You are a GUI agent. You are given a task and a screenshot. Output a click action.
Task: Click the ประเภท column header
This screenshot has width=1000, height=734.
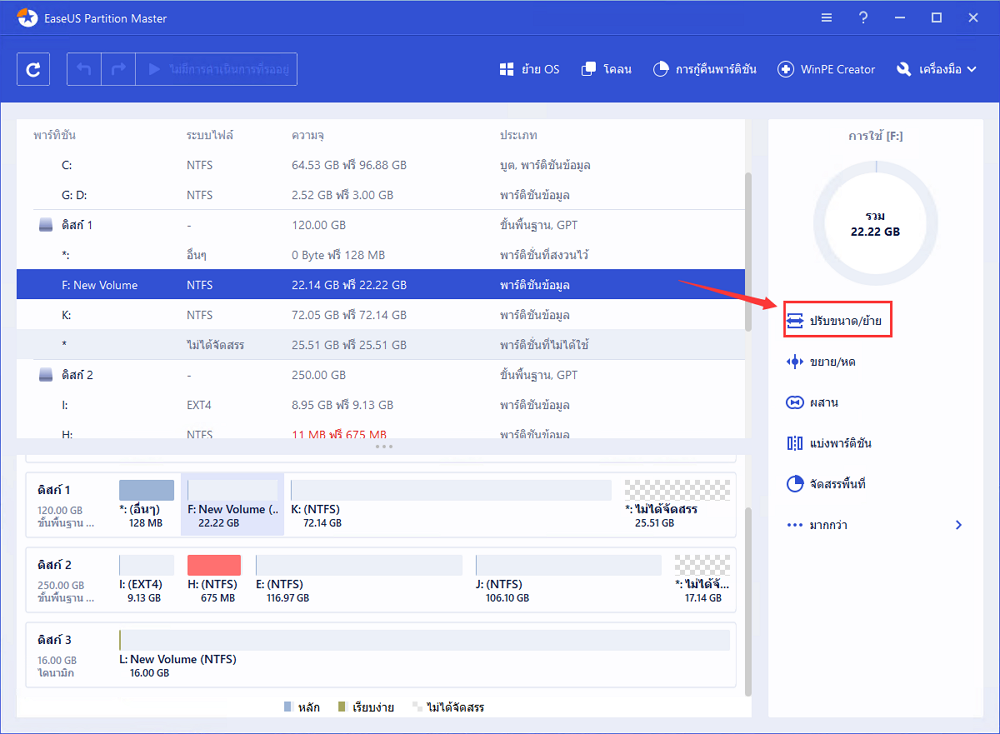(518, 135)
